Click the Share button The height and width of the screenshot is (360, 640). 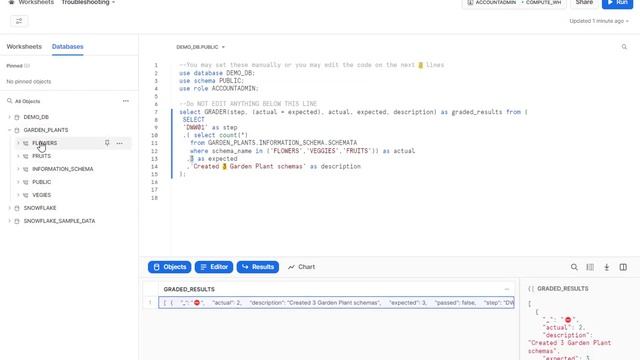[584, 3]
